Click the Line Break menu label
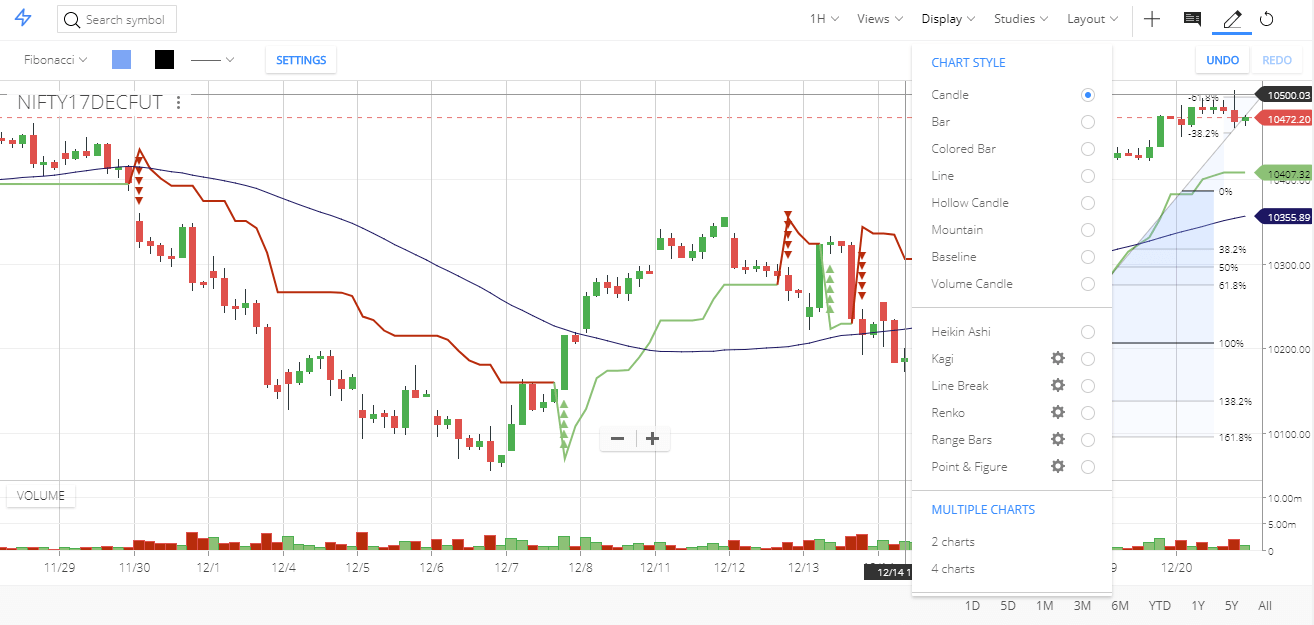This screenshot has width=1314, height=625. coord(960,386)
